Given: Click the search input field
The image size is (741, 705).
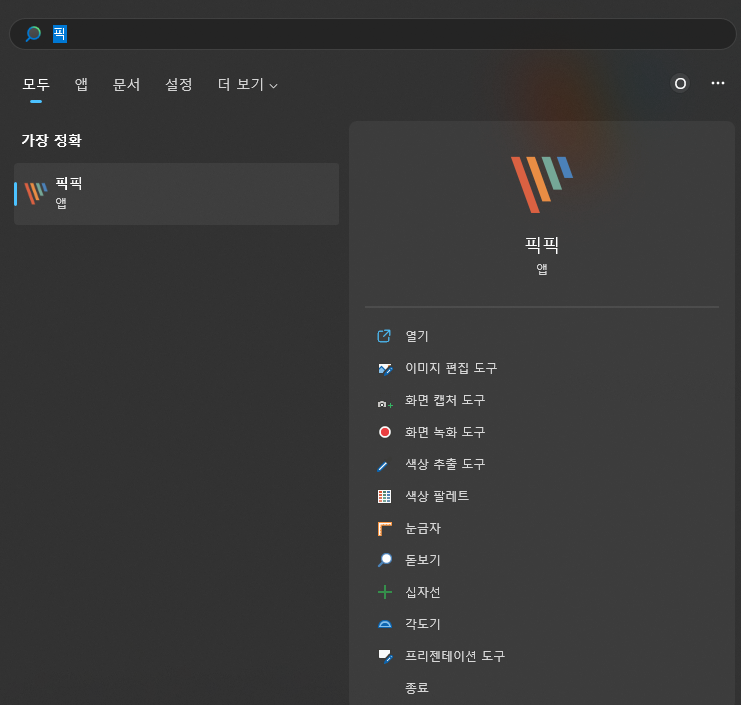Looking at the screenshot, I should tap(372, 34).
